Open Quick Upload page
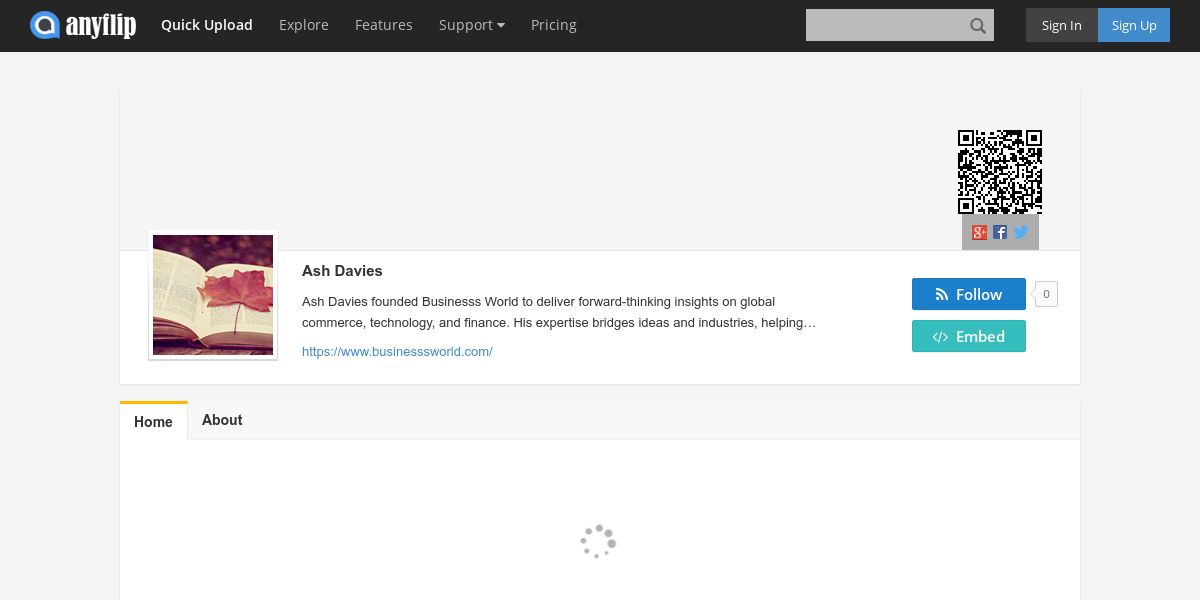1200x600 pixels. tap(207, 25)
